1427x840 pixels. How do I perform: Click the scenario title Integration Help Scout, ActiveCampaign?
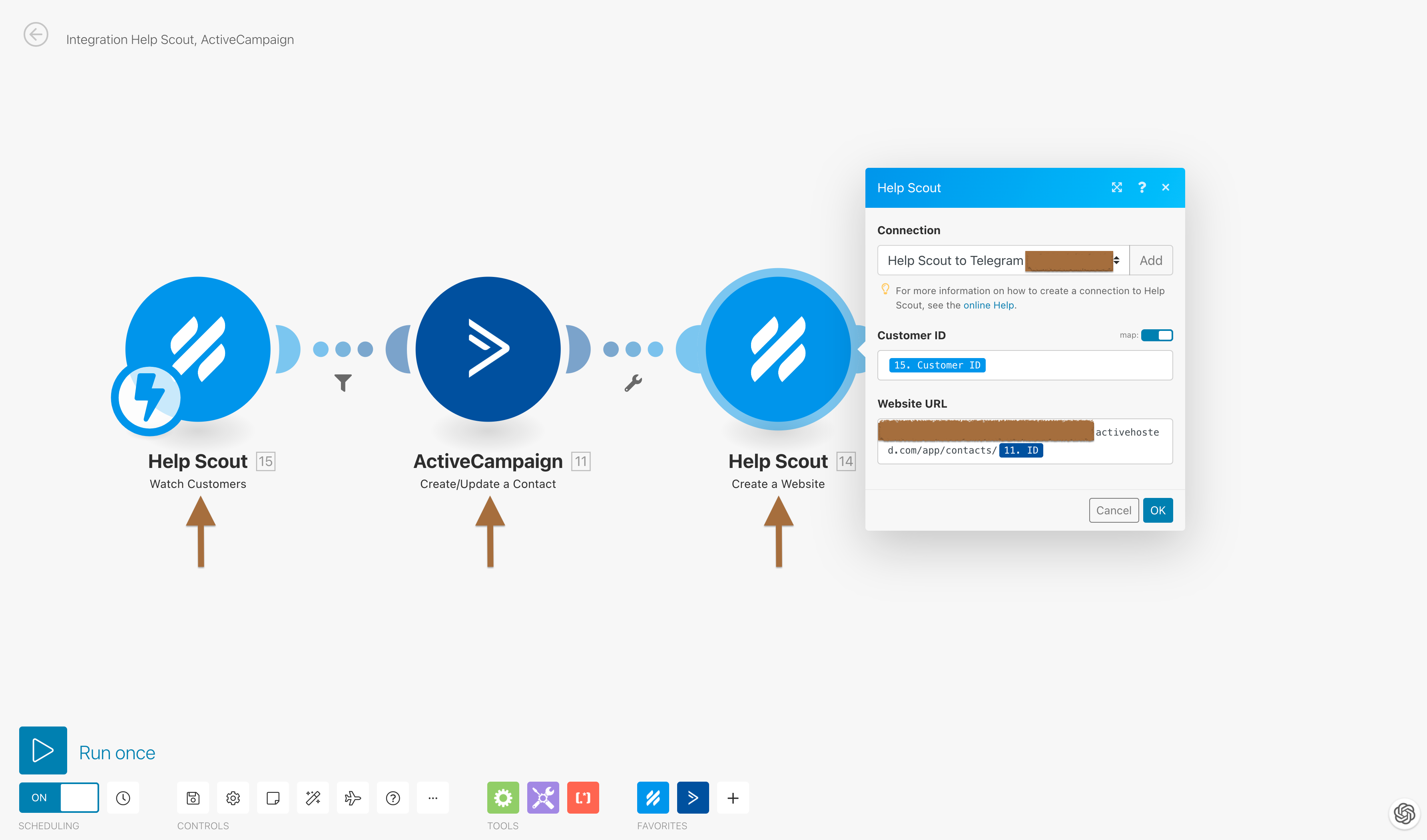point(180,40)
